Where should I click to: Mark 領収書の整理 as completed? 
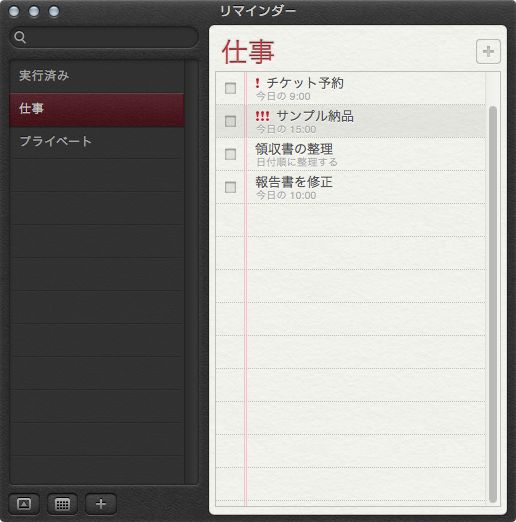pos(230,154)
